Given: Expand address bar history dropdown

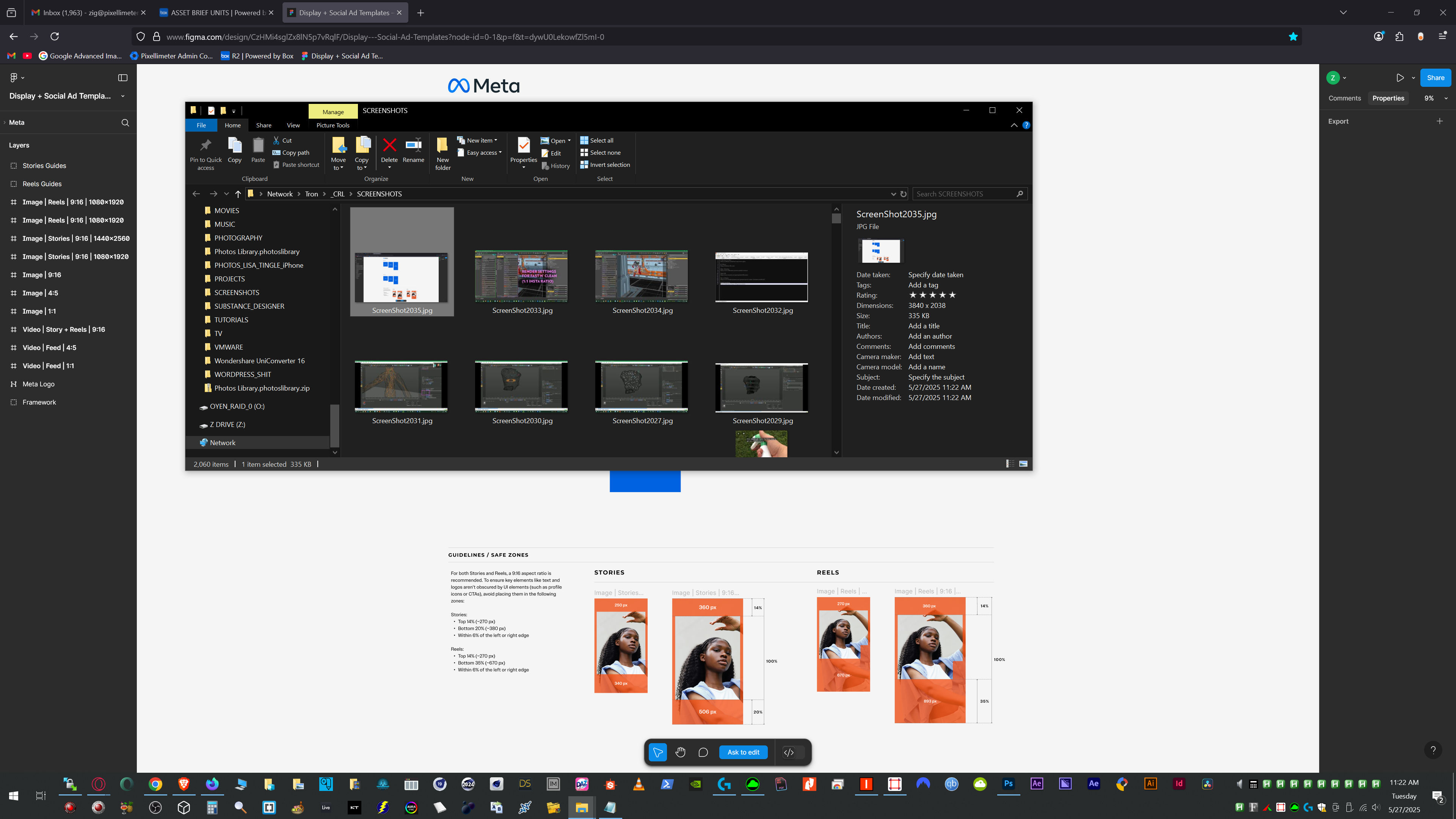Looking at the screenshot, I should (894, 194).
